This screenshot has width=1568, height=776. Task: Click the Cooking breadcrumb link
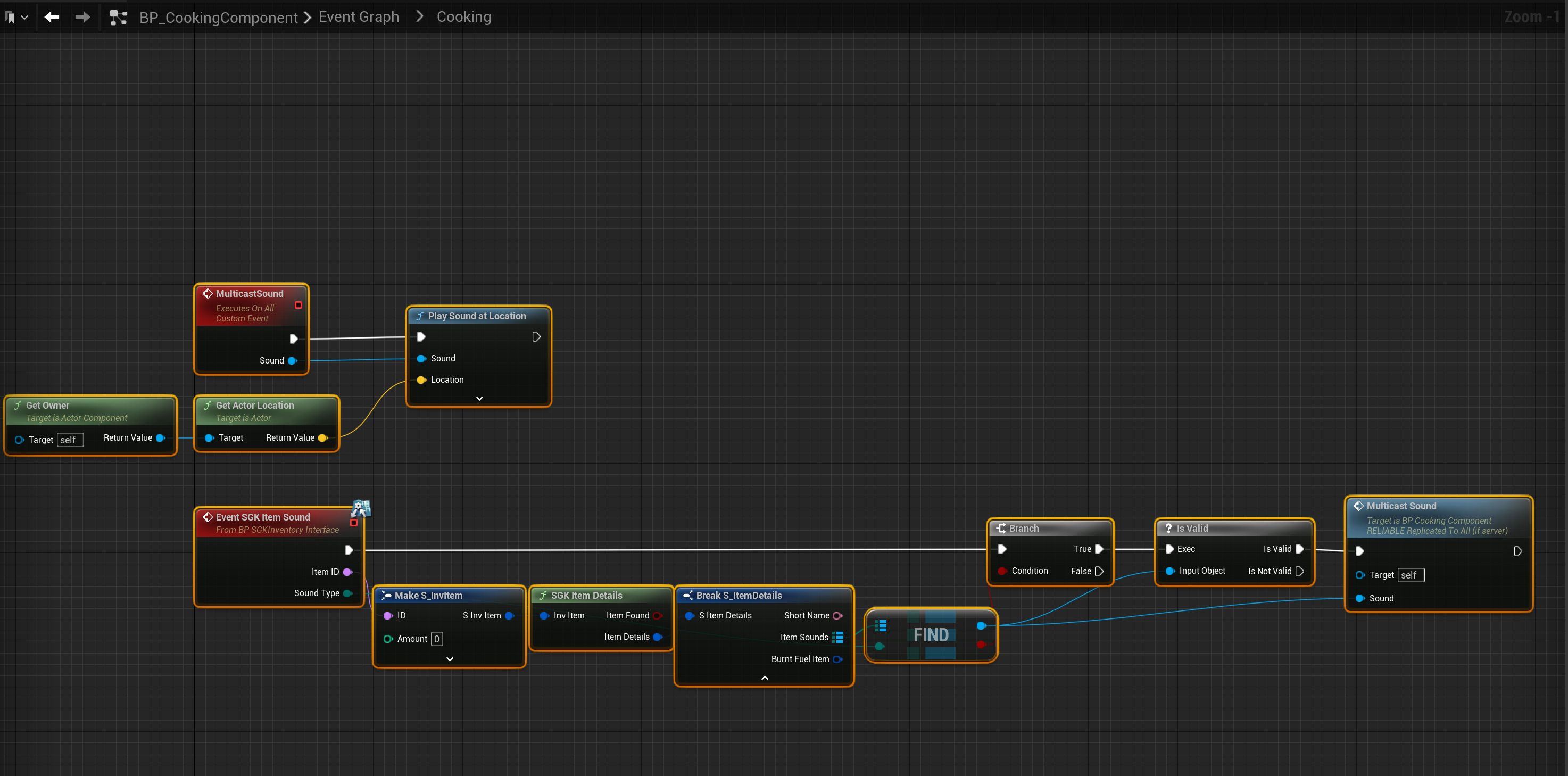point(463,17)
